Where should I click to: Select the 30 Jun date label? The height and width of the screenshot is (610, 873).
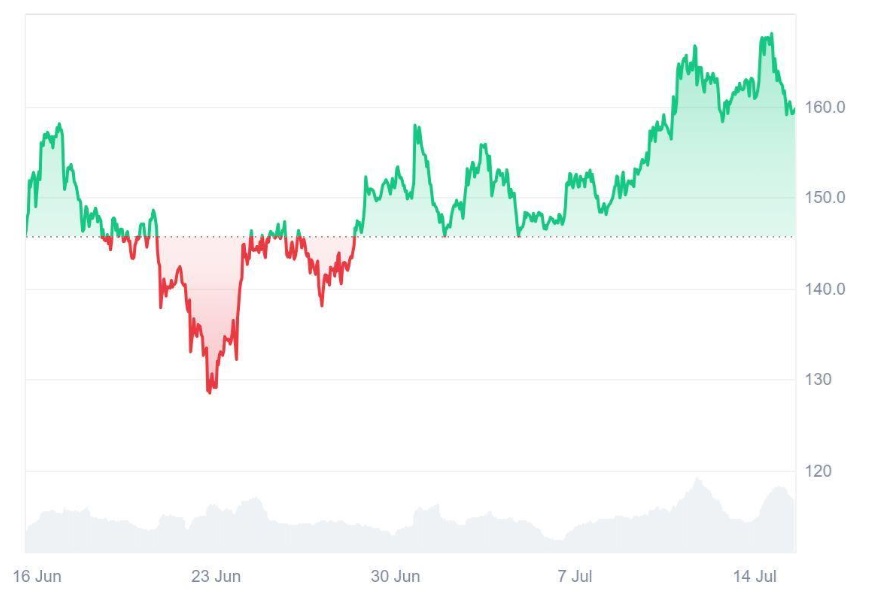tap(394, 577)
